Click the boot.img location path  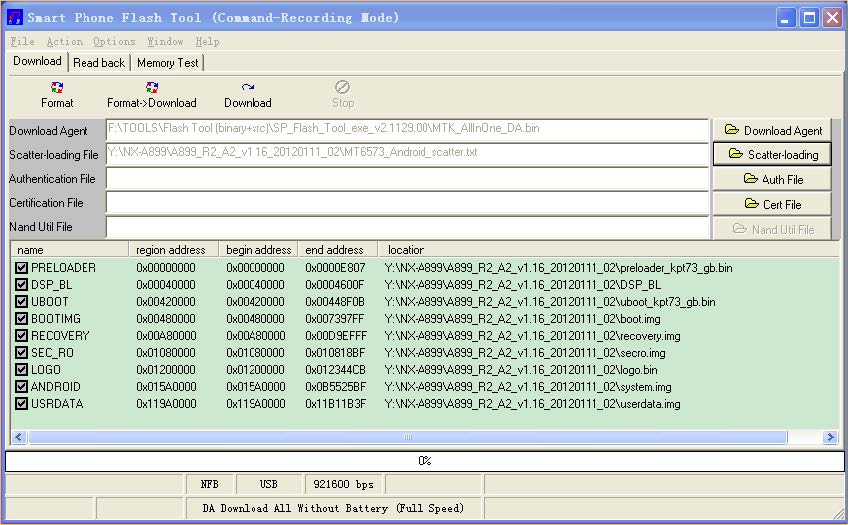[522, 318]
